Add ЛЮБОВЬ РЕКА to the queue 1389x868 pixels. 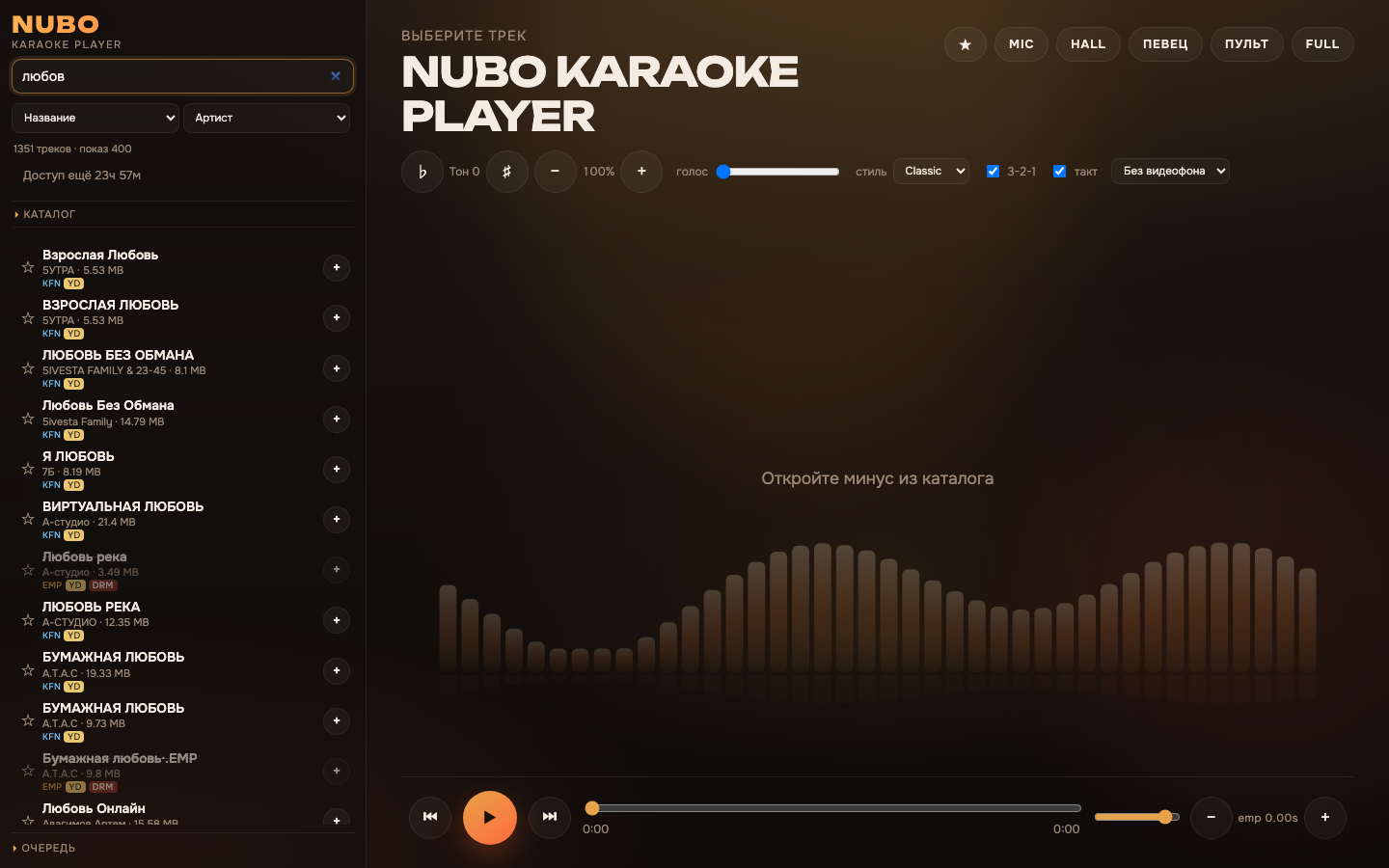(x=337, y=620)
